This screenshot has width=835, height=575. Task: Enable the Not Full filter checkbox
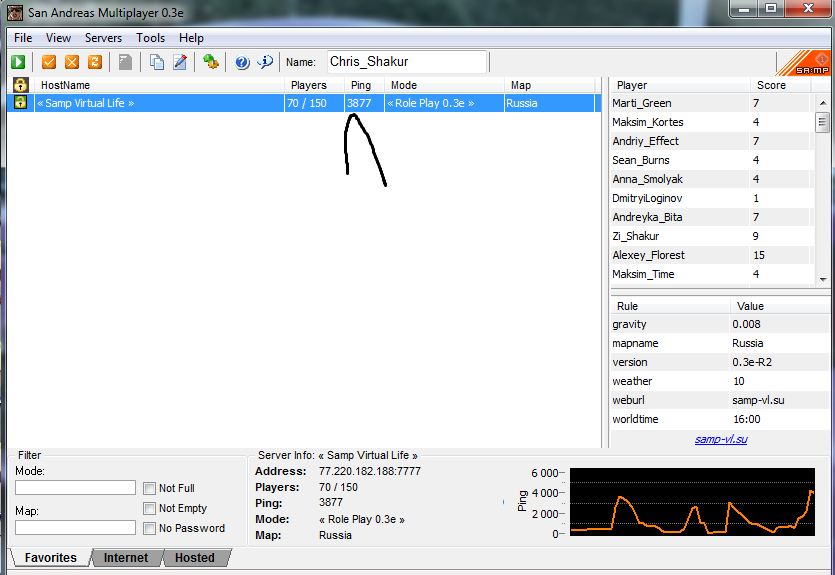click(150, 488)
